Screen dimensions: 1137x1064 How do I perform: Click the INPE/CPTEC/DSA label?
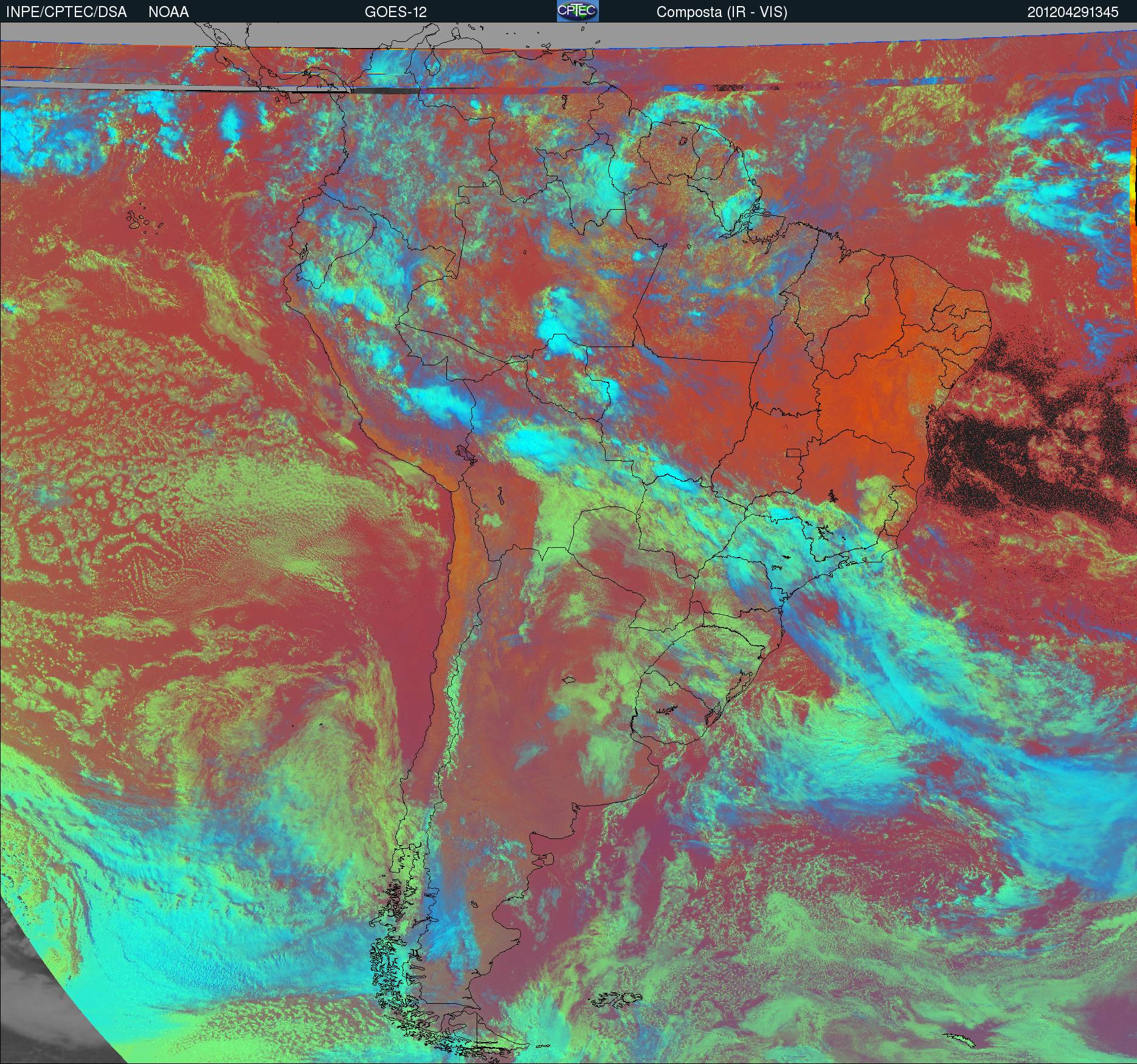(x=66, y=12)
